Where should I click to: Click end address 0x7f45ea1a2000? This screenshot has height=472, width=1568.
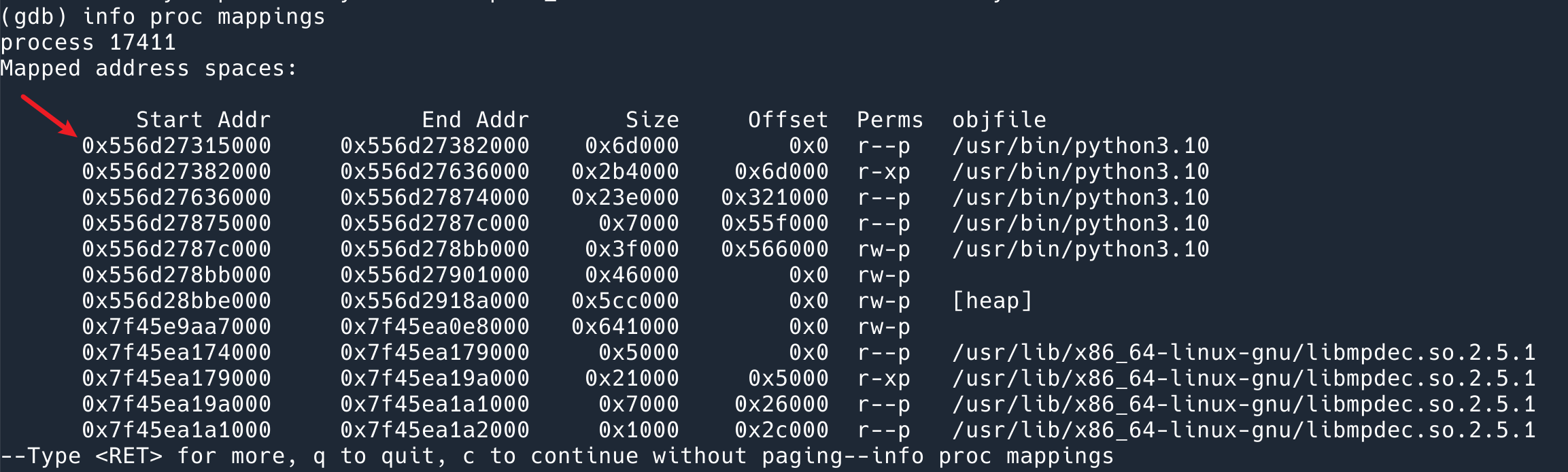coord(435,430)
